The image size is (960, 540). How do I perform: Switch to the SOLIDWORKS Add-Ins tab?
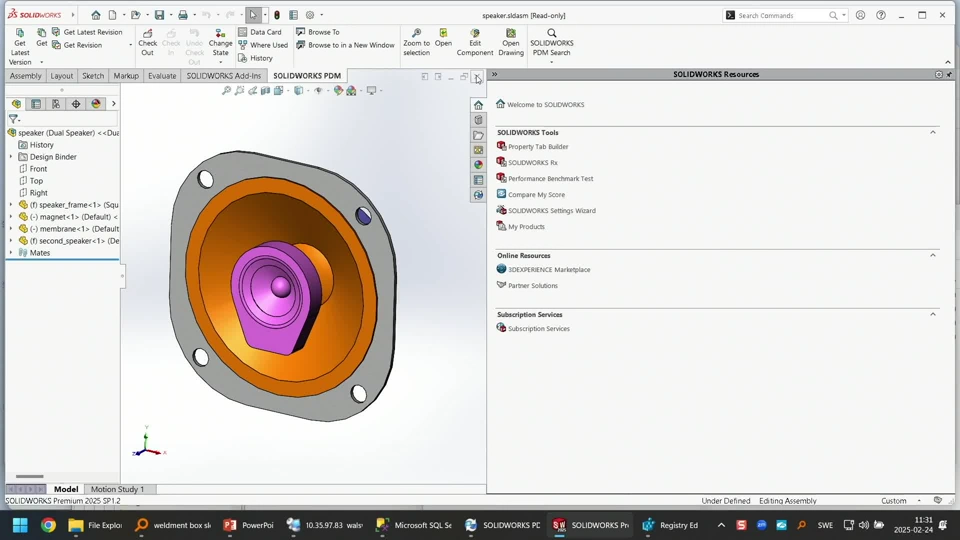tap(223, 76)
